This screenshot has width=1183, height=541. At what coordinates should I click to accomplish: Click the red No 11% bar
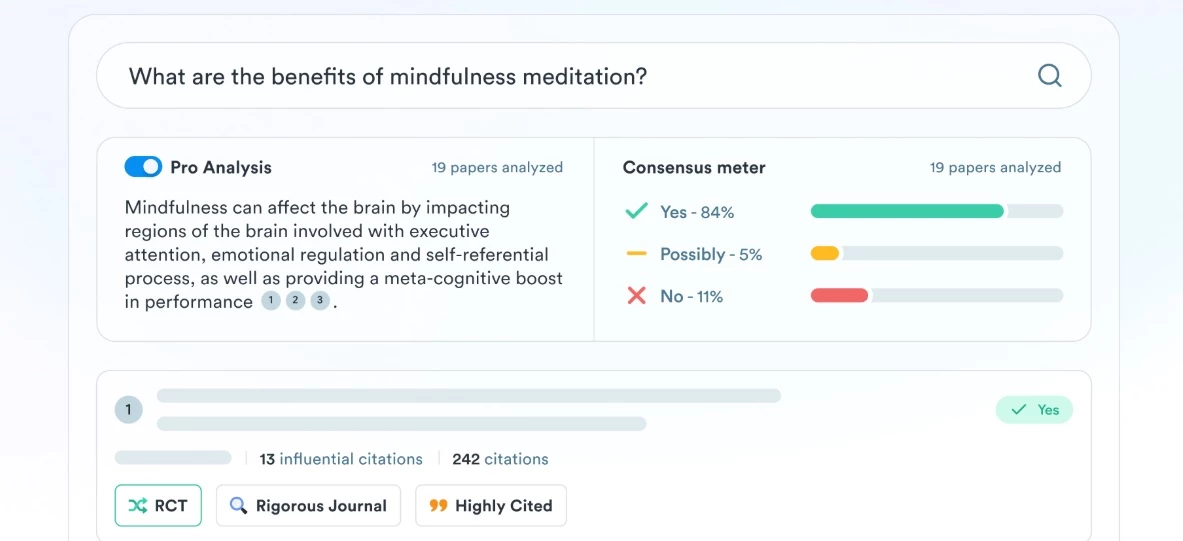click(x=937, y=296)
